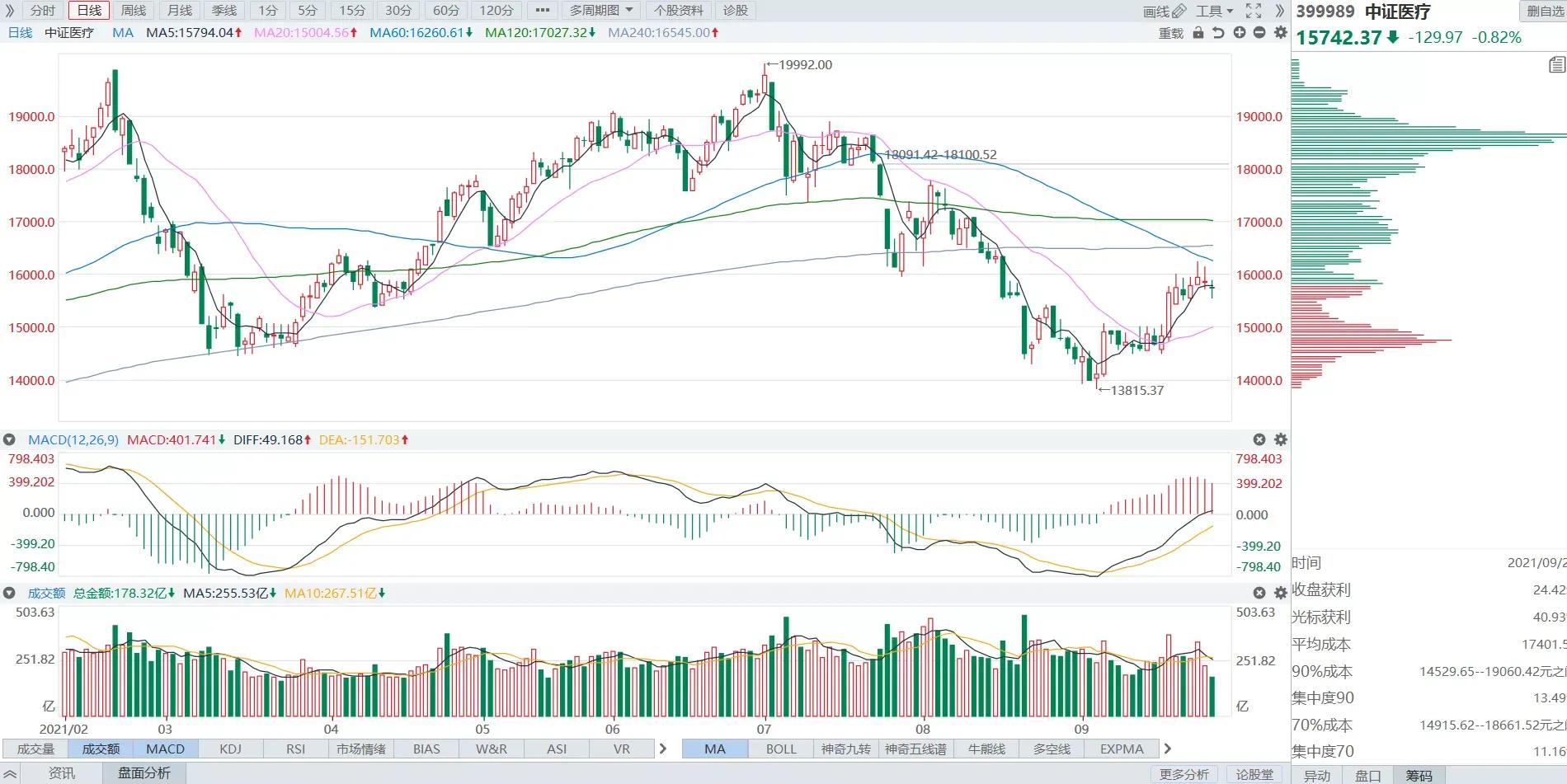This screenshot has height=784, width=1567.
Task: Click the 19992.00 high price label
Action: point(805,64)
